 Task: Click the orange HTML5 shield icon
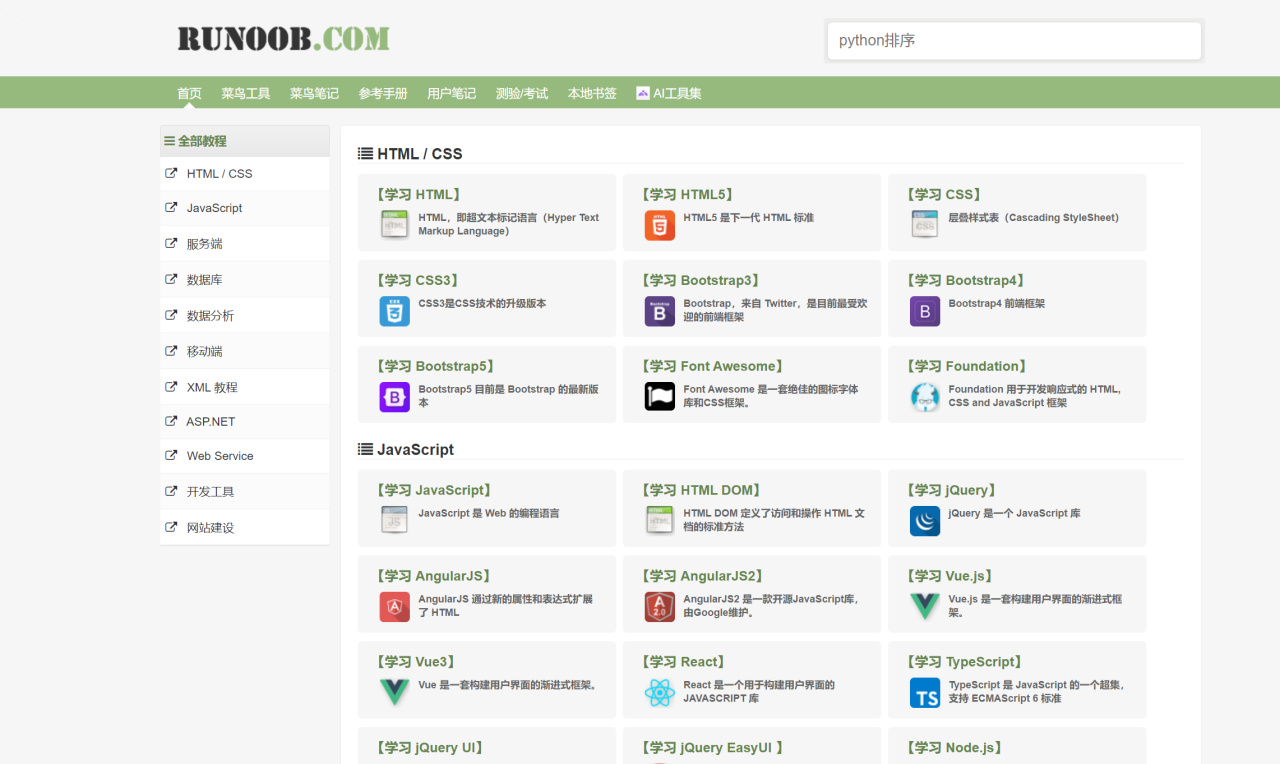(x=659, y=225)
